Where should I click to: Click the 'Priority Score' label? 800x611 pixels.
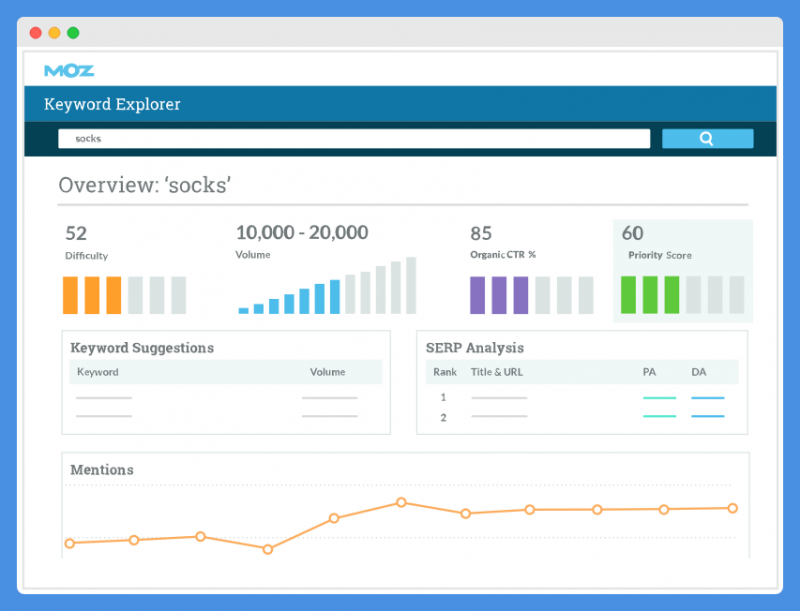tap(660, 255)
